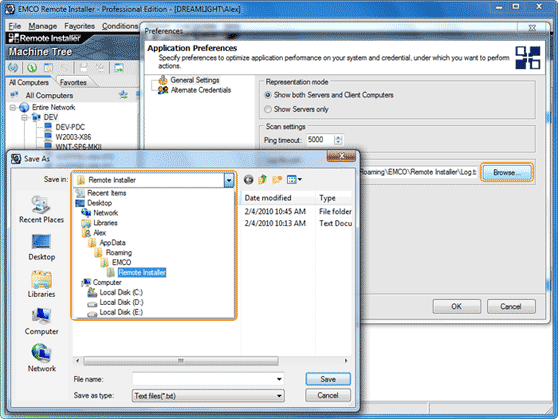Select Entire Network node in Machine Tree
The width and height of the screenshot is (558, 419).
[x=53, y=107]
